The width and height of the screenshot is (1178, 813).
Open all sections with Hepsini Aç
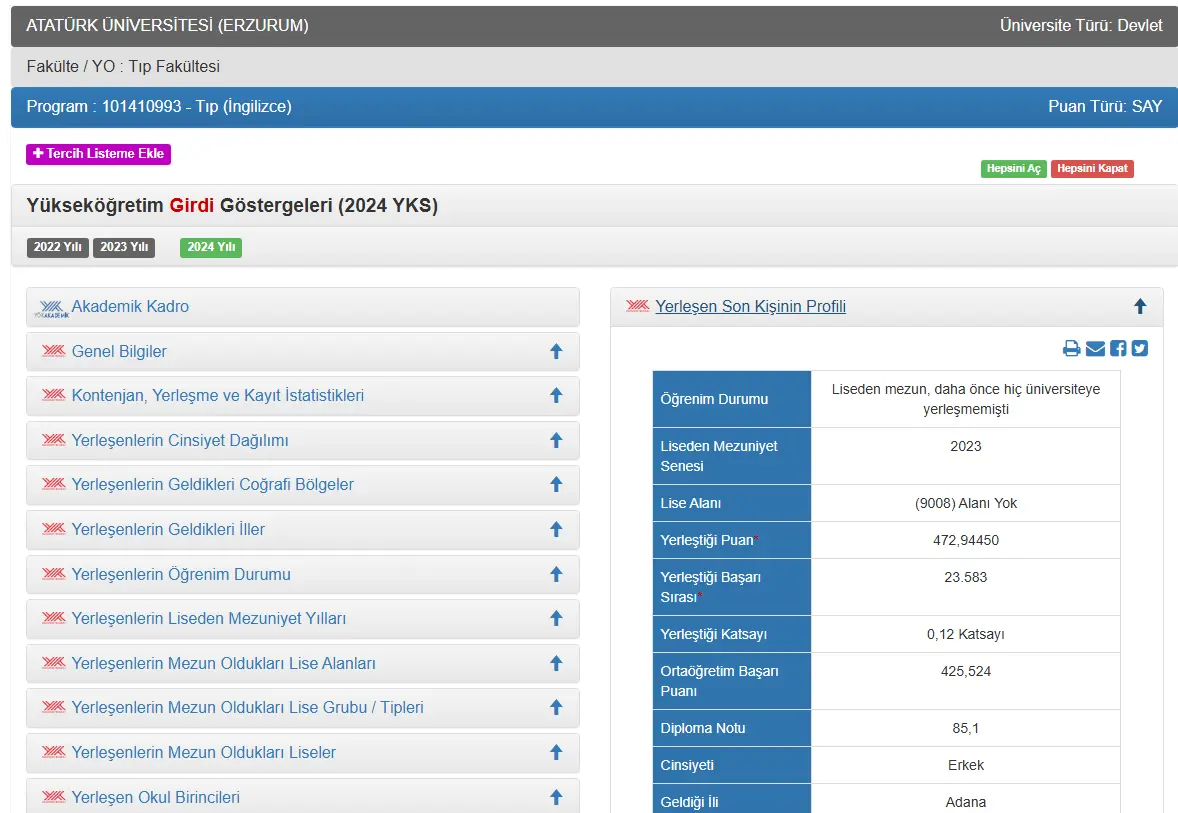(x=1013, y=168)
